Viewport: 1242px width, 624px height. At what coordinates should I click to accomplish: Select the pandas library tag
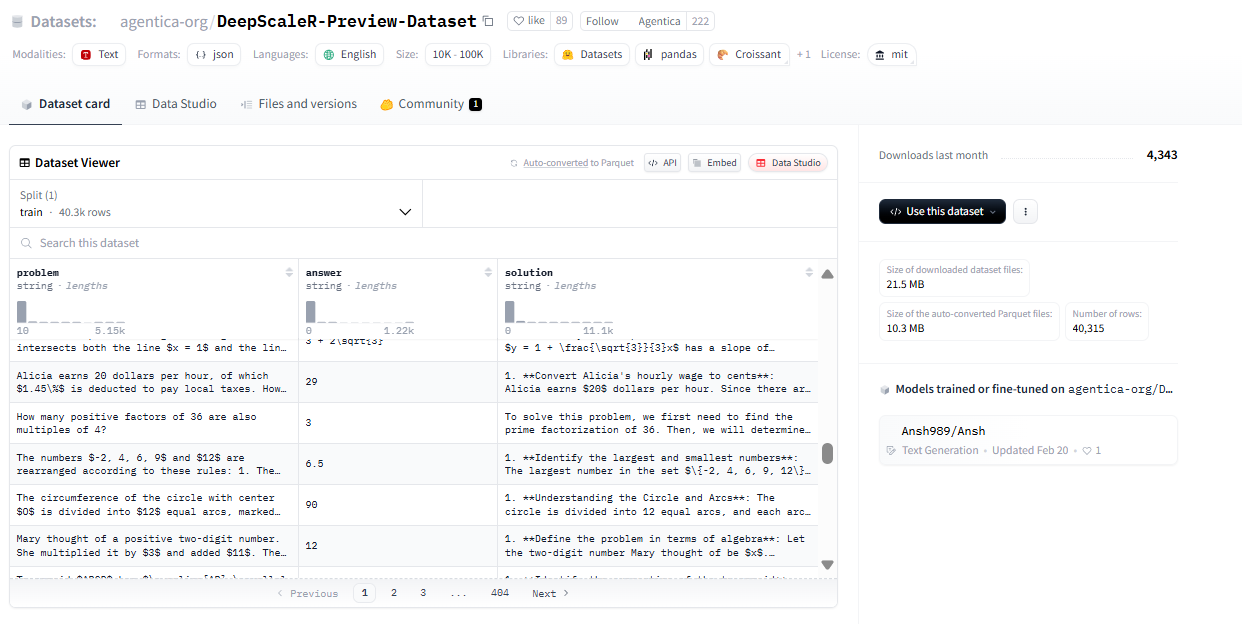(669, 55)
